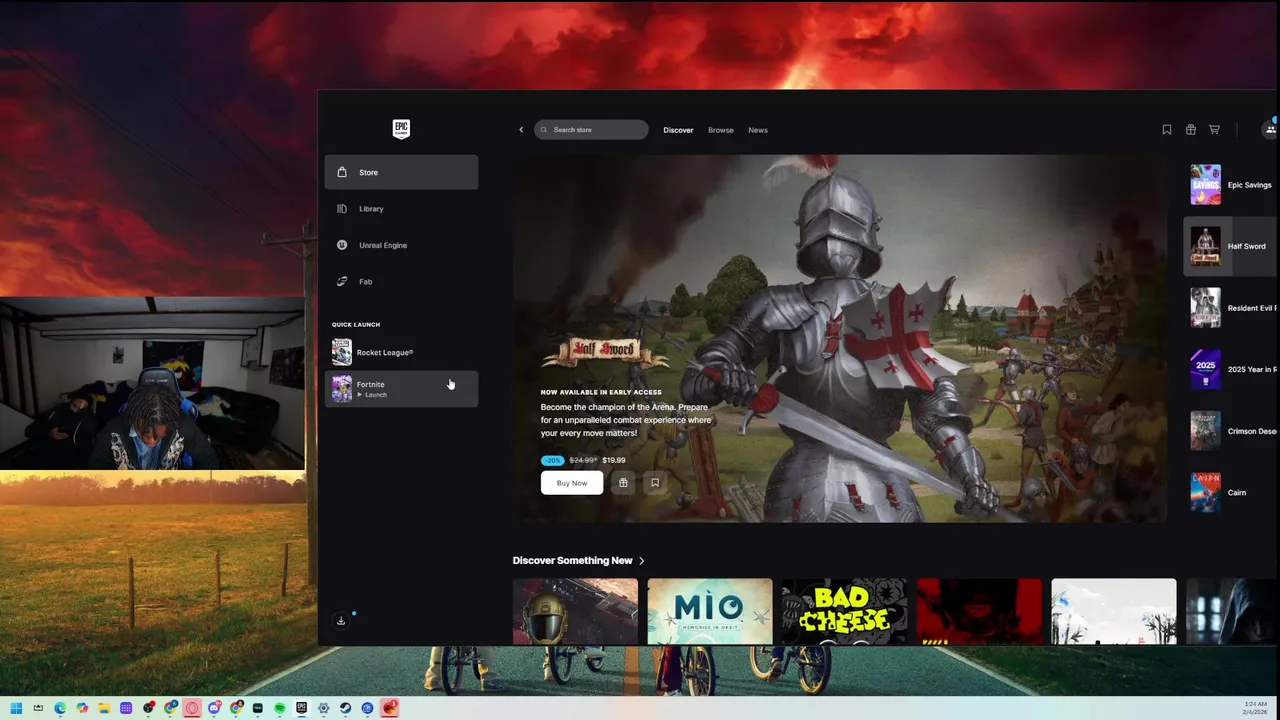Open the Opera browser taskbar icon

pos(192,708)
